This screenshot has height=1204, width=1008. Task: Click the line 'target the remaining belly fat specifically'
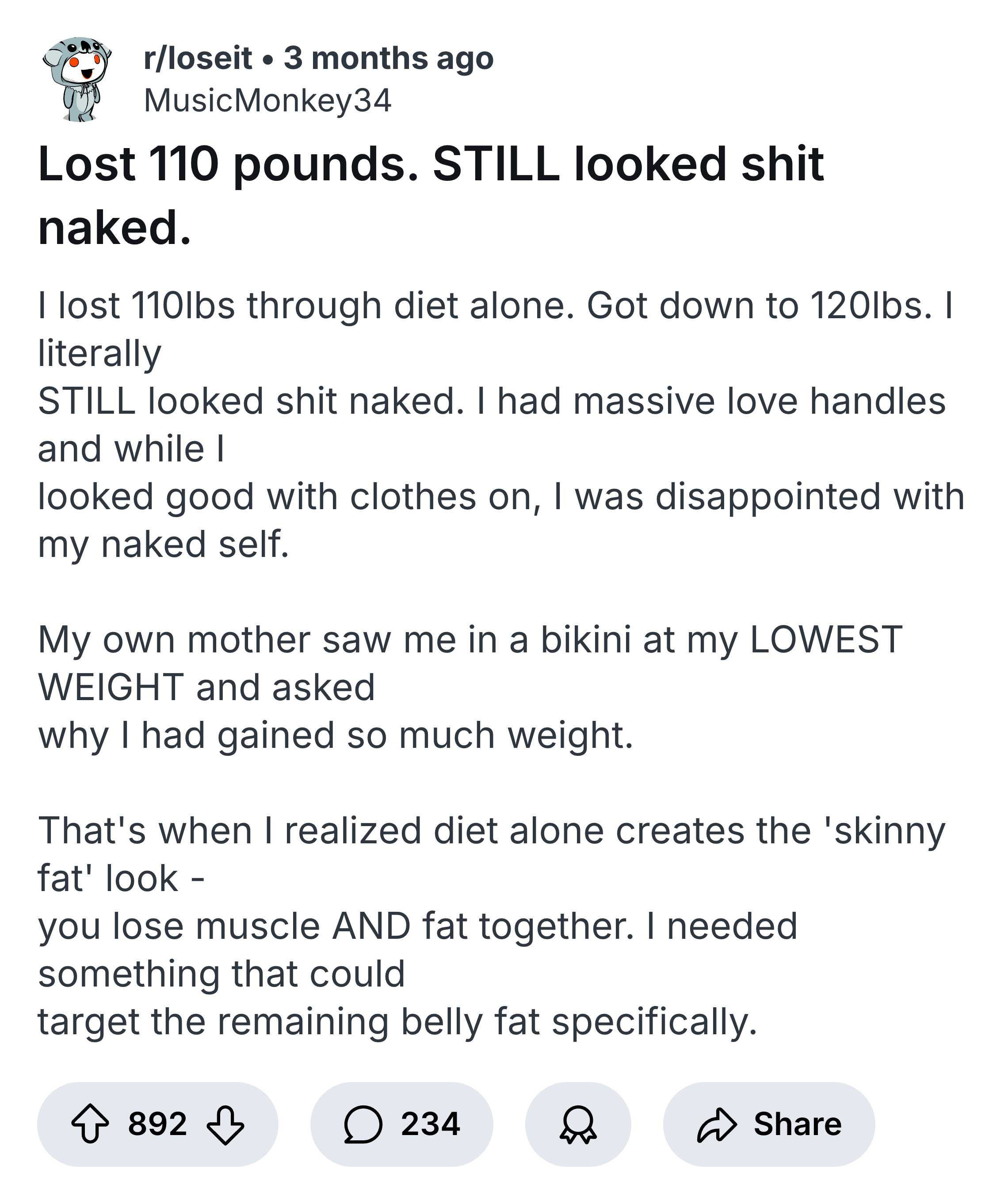pyautogui.click(x=397, y=1022)
